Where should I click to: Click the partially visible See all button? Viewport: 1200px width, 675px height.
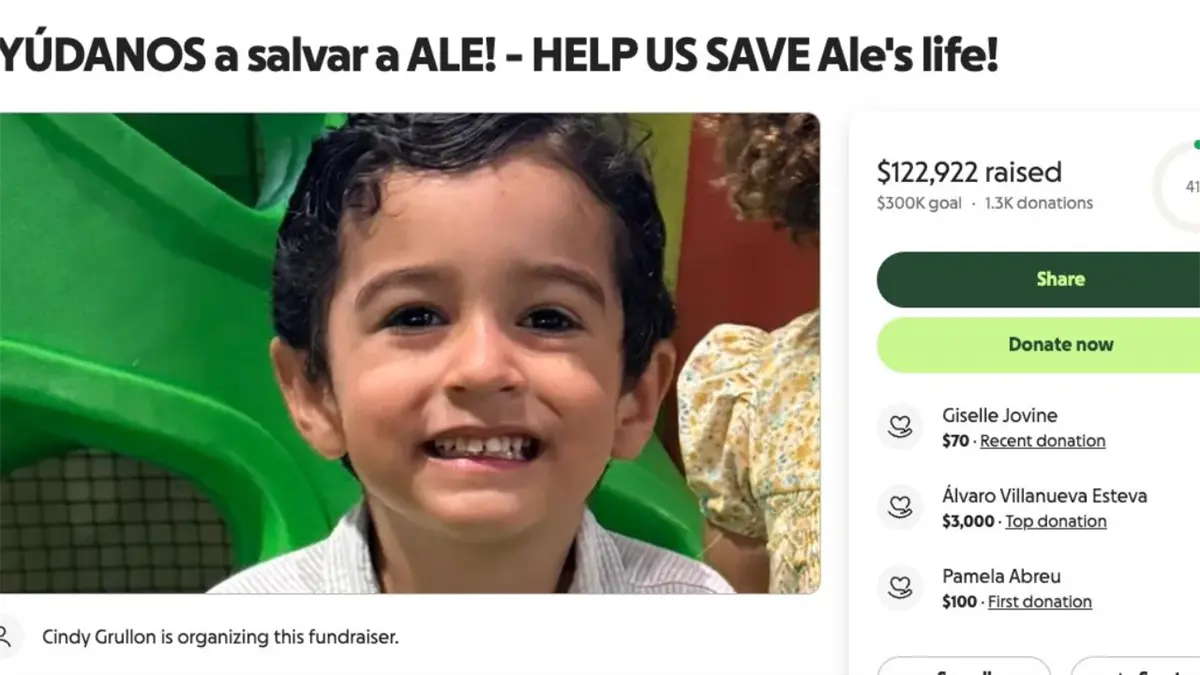click(x=964, y=666)
